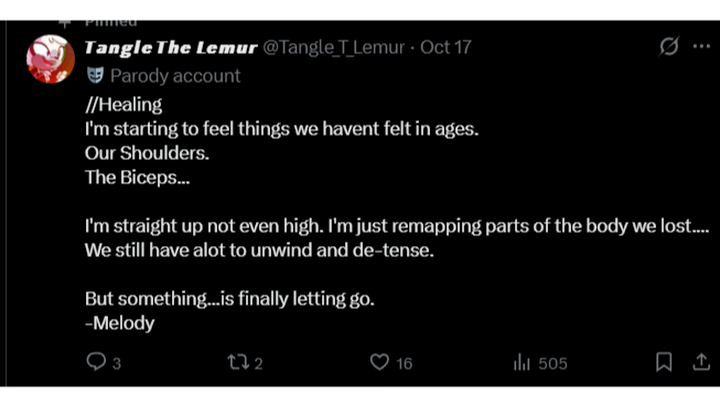Click the pinned pin icon above tweet
Screen dimensions: 720x405
pos(65,23)
